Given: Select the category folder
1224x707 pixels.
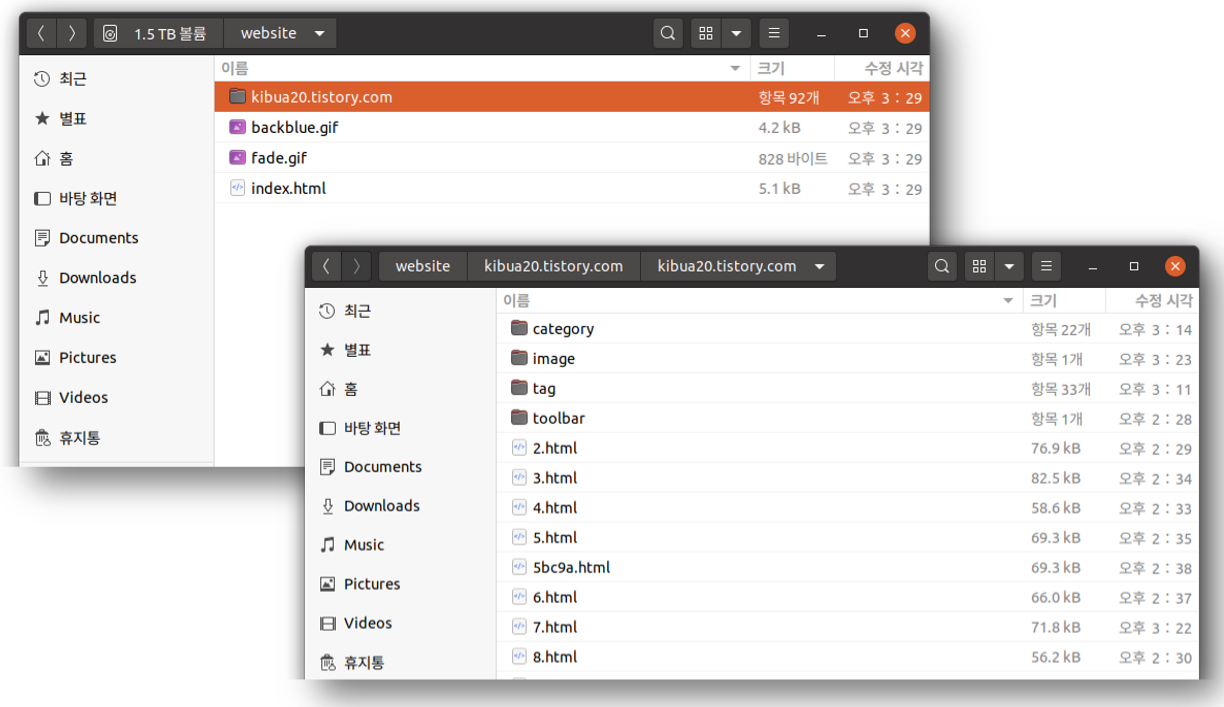Looking at the screenshot, I should point(848,329).
